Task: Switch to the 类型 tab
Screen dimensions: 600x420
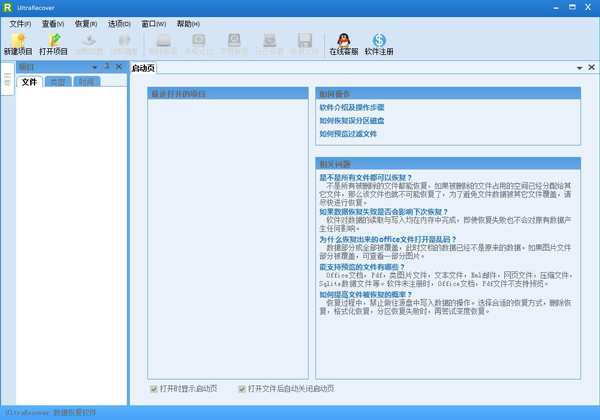Action: click(58, 82)
